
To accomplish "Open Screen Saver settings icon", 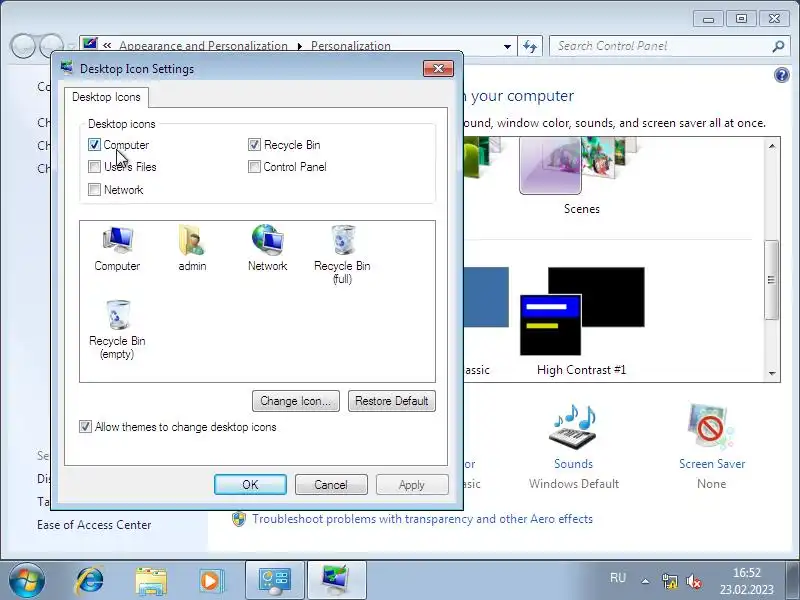I will [711, 428].
